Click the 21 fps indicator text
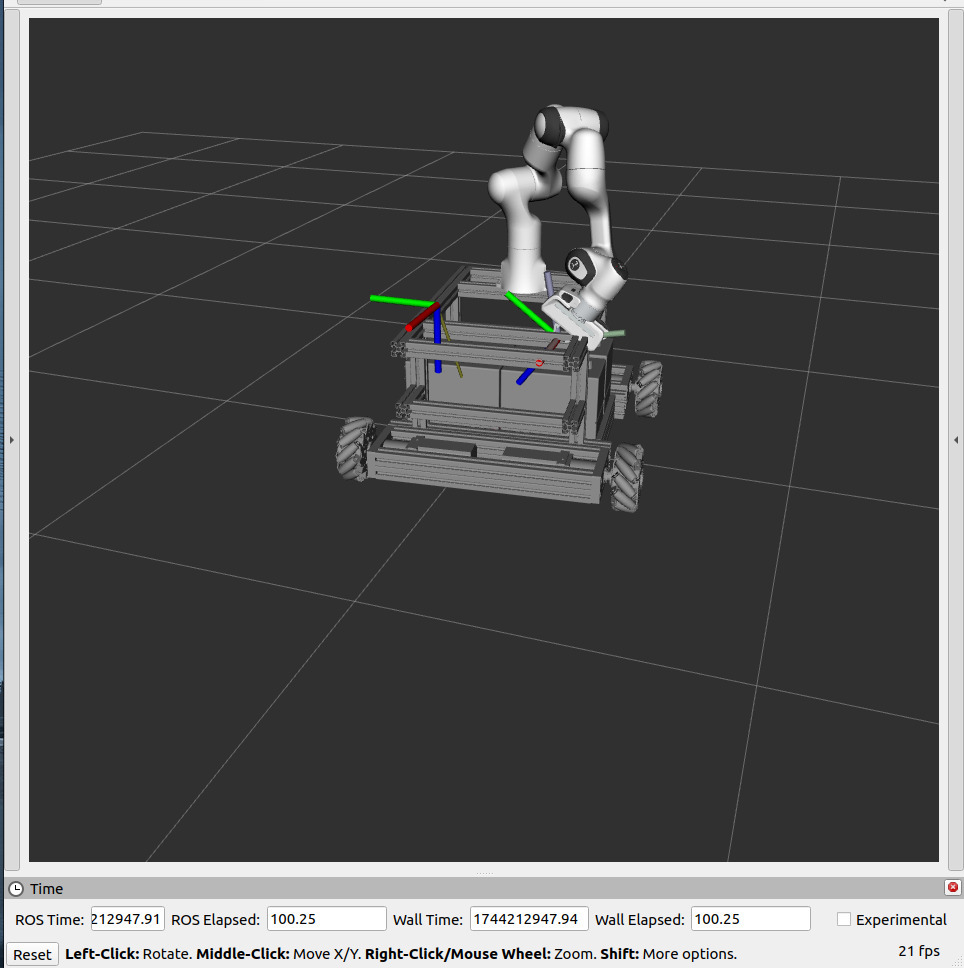The image size is (964, 968). click(x=917, y=952)
